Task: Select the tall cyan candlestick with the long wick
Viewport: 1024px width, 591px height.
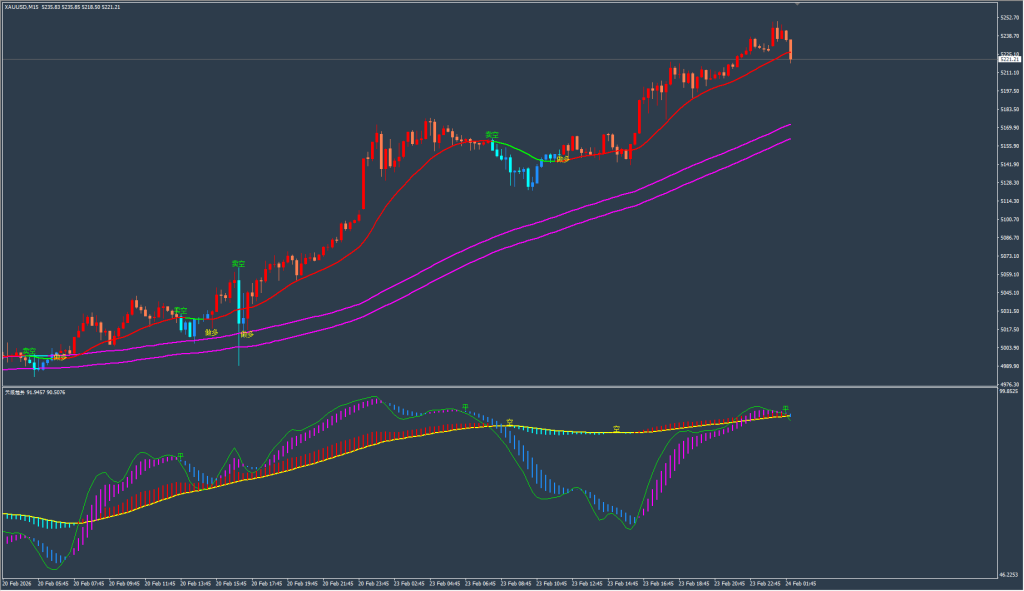Action: [239, 310]
